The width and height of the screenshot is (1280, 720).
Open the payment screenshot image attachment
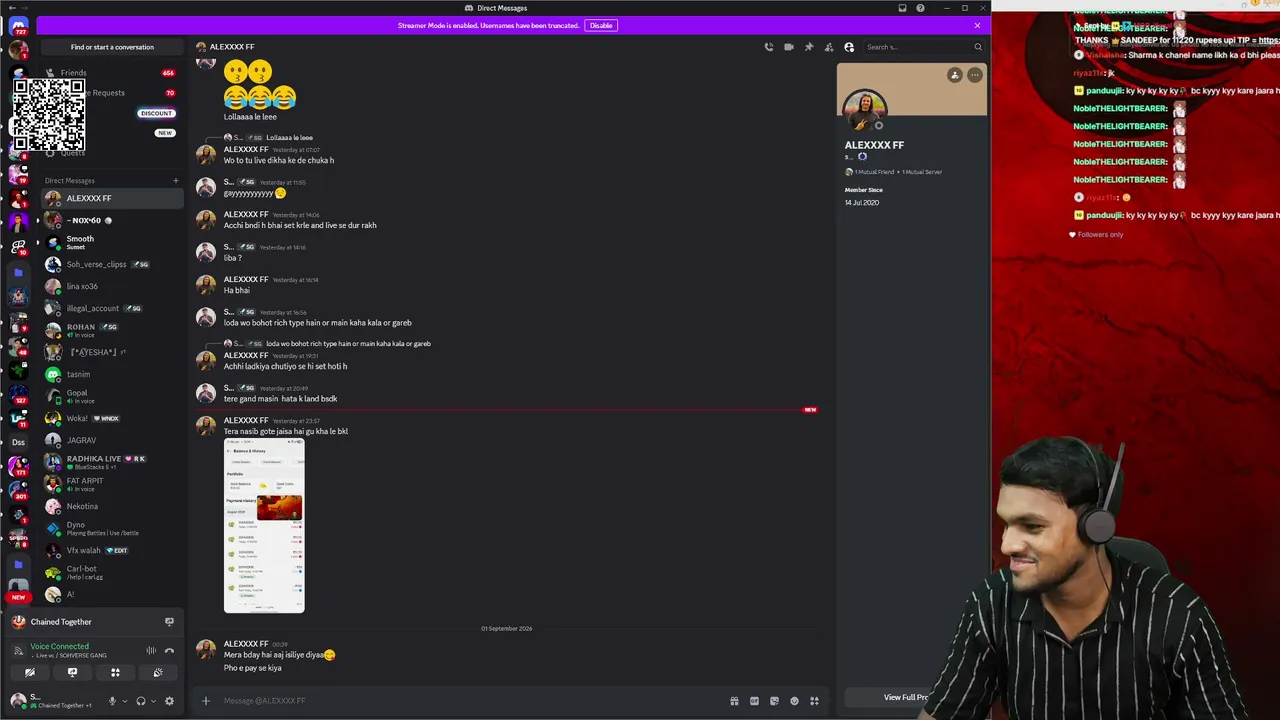click(264, 525)
